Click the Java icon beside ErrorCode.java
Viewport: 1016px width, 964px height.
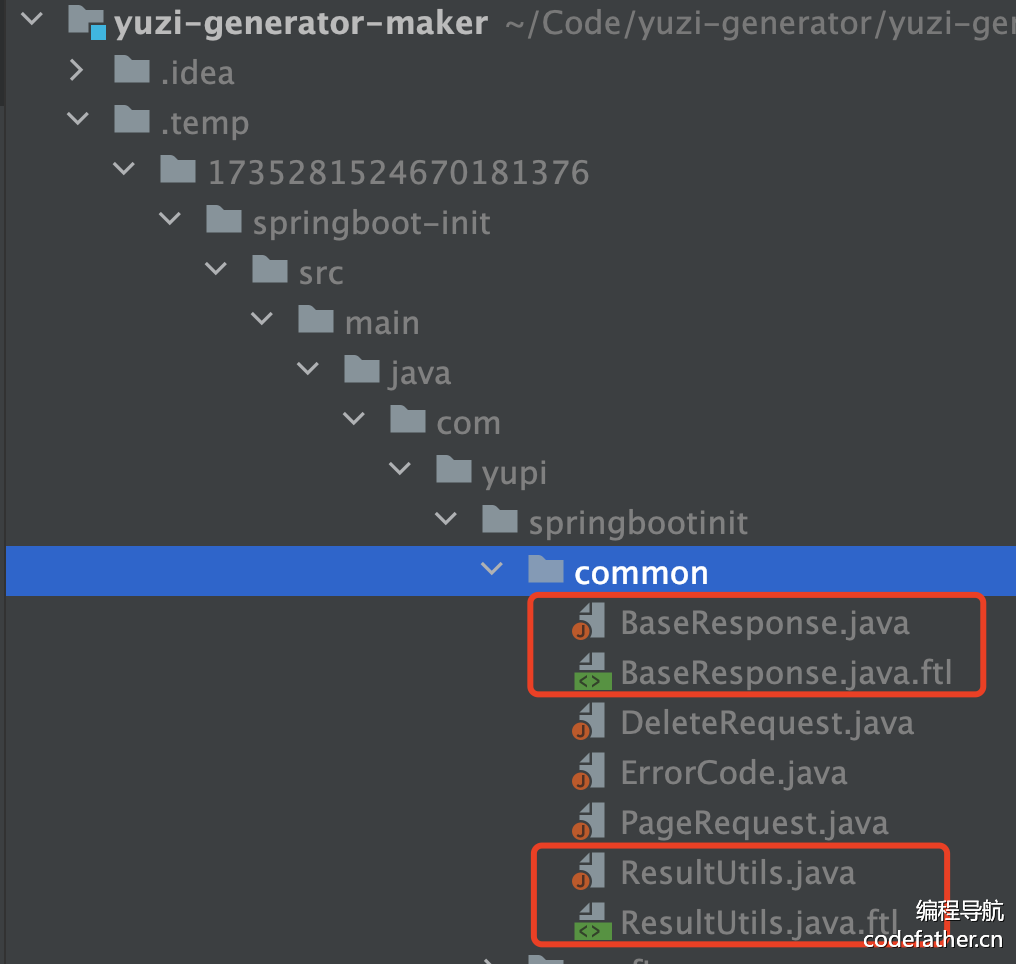click(x=590, y=772)
